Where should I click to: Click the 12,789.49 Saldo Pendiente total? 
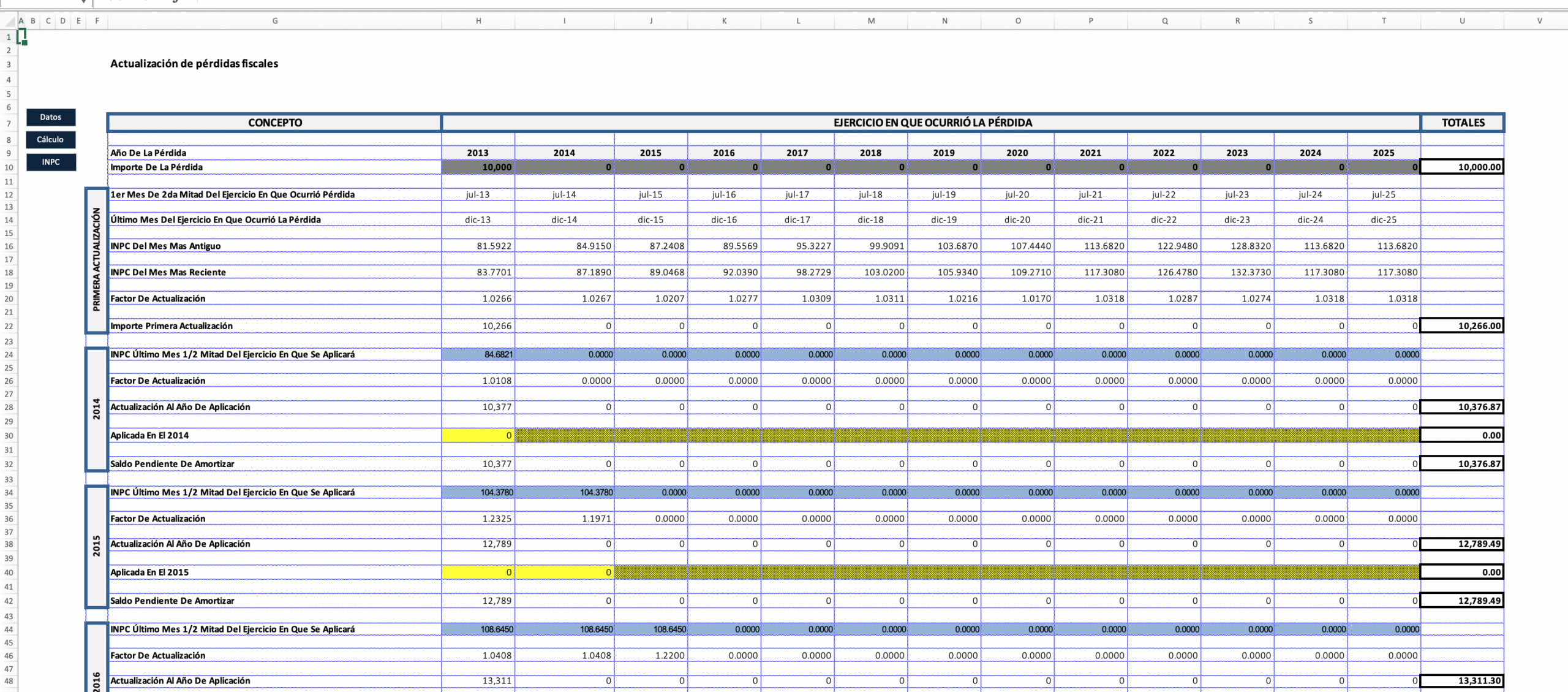point(1462,601)
